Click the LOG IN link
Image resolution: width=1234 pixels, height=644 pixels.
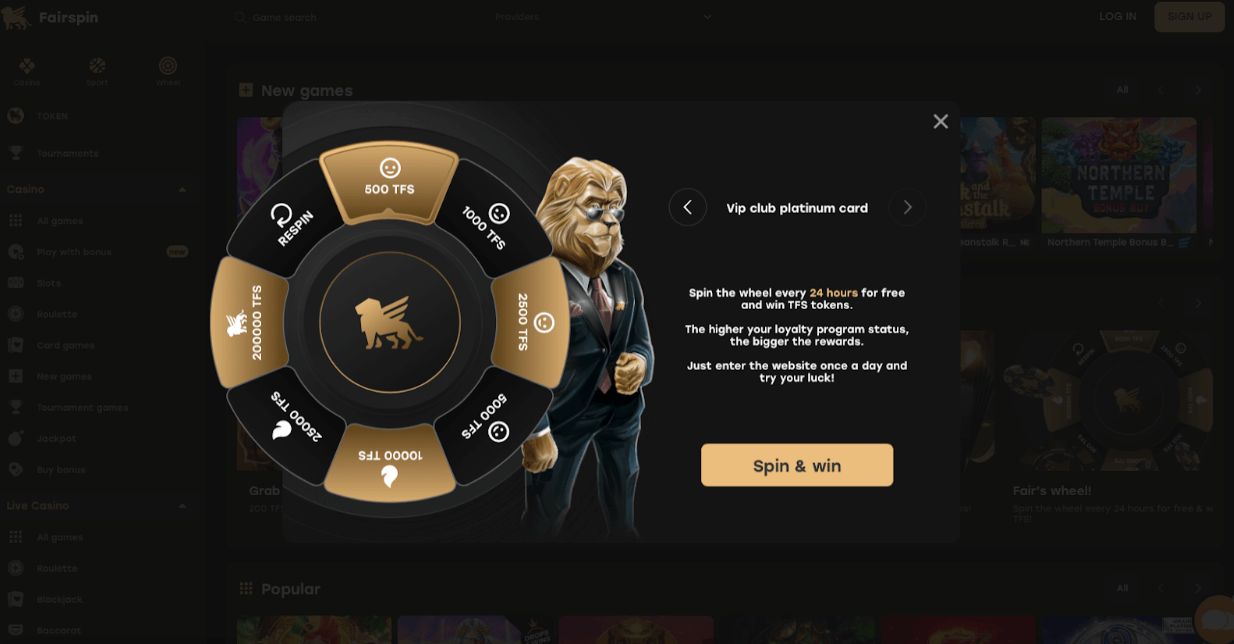(x=1117, y=17)
